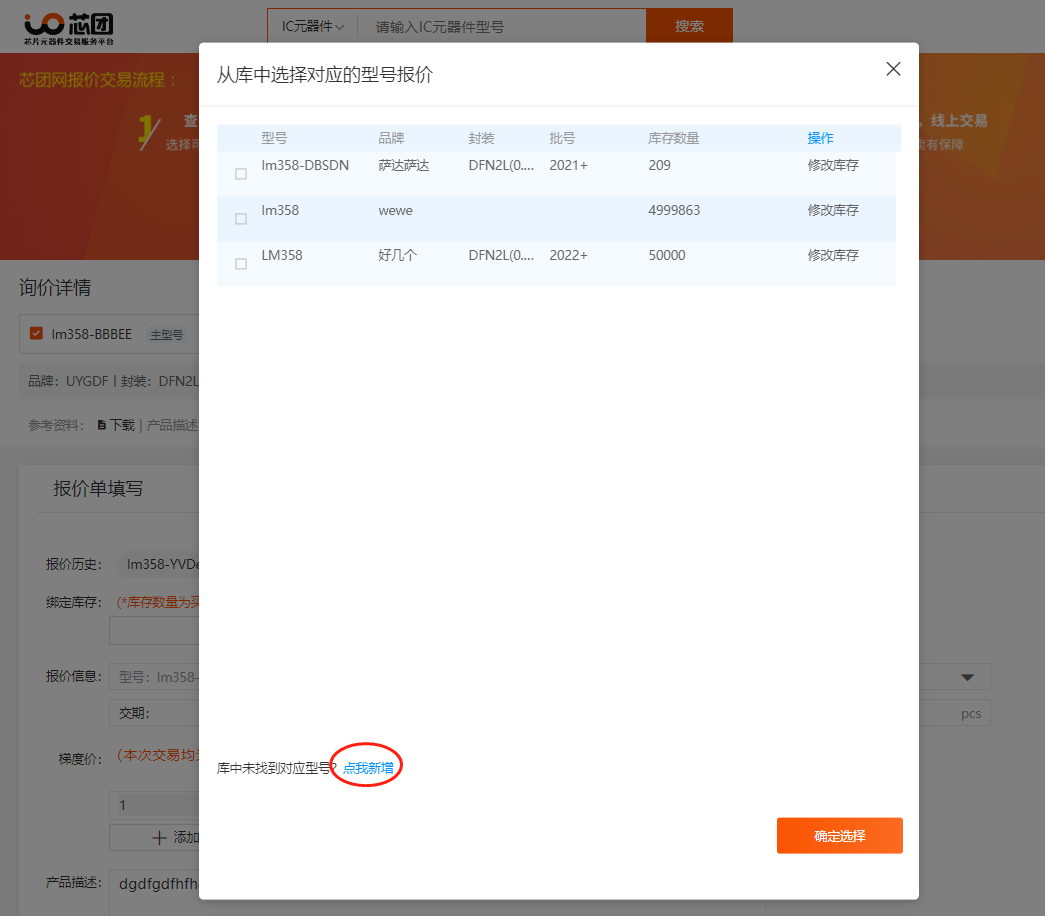This screenshot has height=916, width=1045.
Task: Click brand cell 好几个
Action: (397, 255)
